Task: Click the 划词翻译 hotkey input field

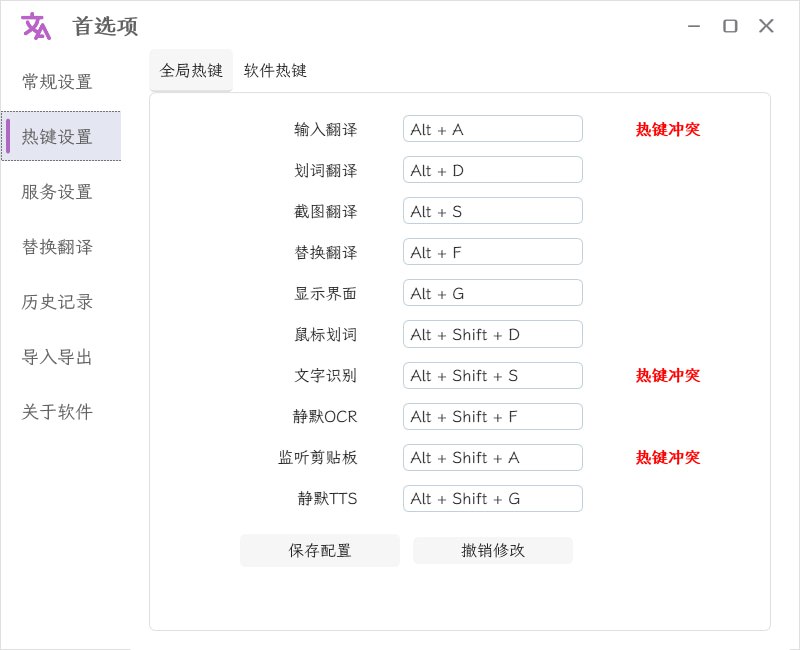Action: [492, 169]
